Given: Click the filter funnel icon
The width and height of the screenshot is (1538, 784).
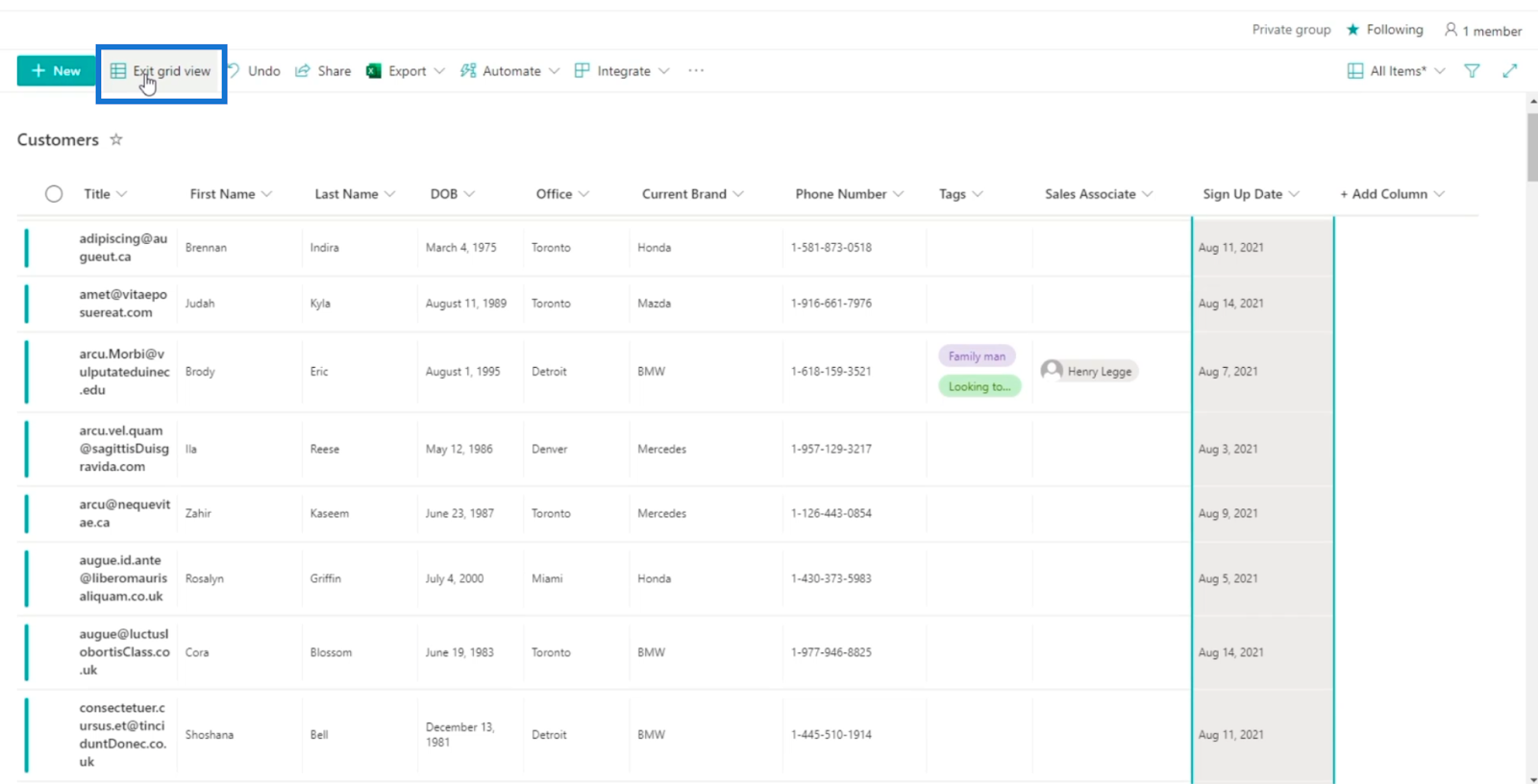Looking at the screenshot, I should tap(1472, 71).
